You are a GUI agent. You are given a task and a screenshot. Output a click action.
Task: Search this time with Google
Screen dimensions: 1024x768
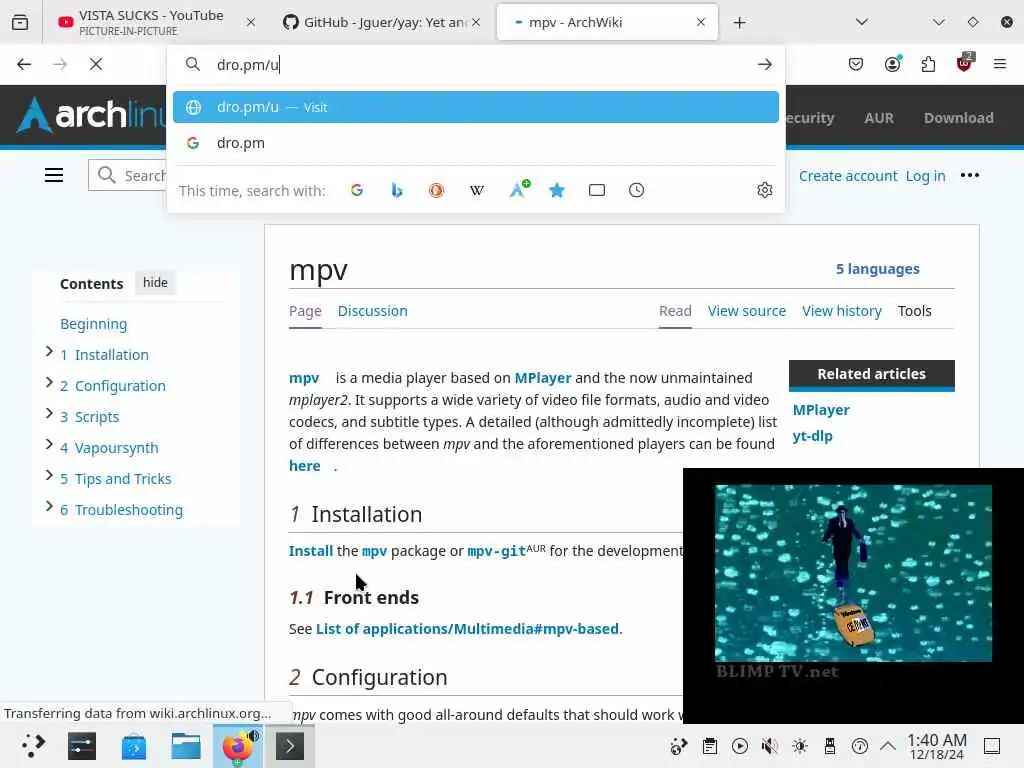(357, 190)
